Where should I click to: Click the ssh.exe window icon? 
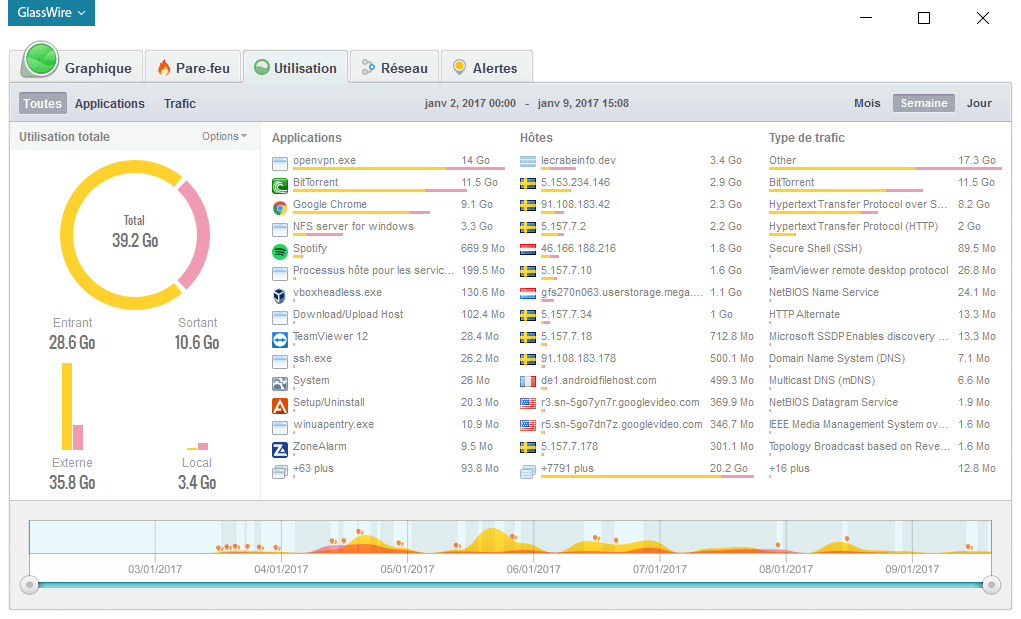(280, 362)
